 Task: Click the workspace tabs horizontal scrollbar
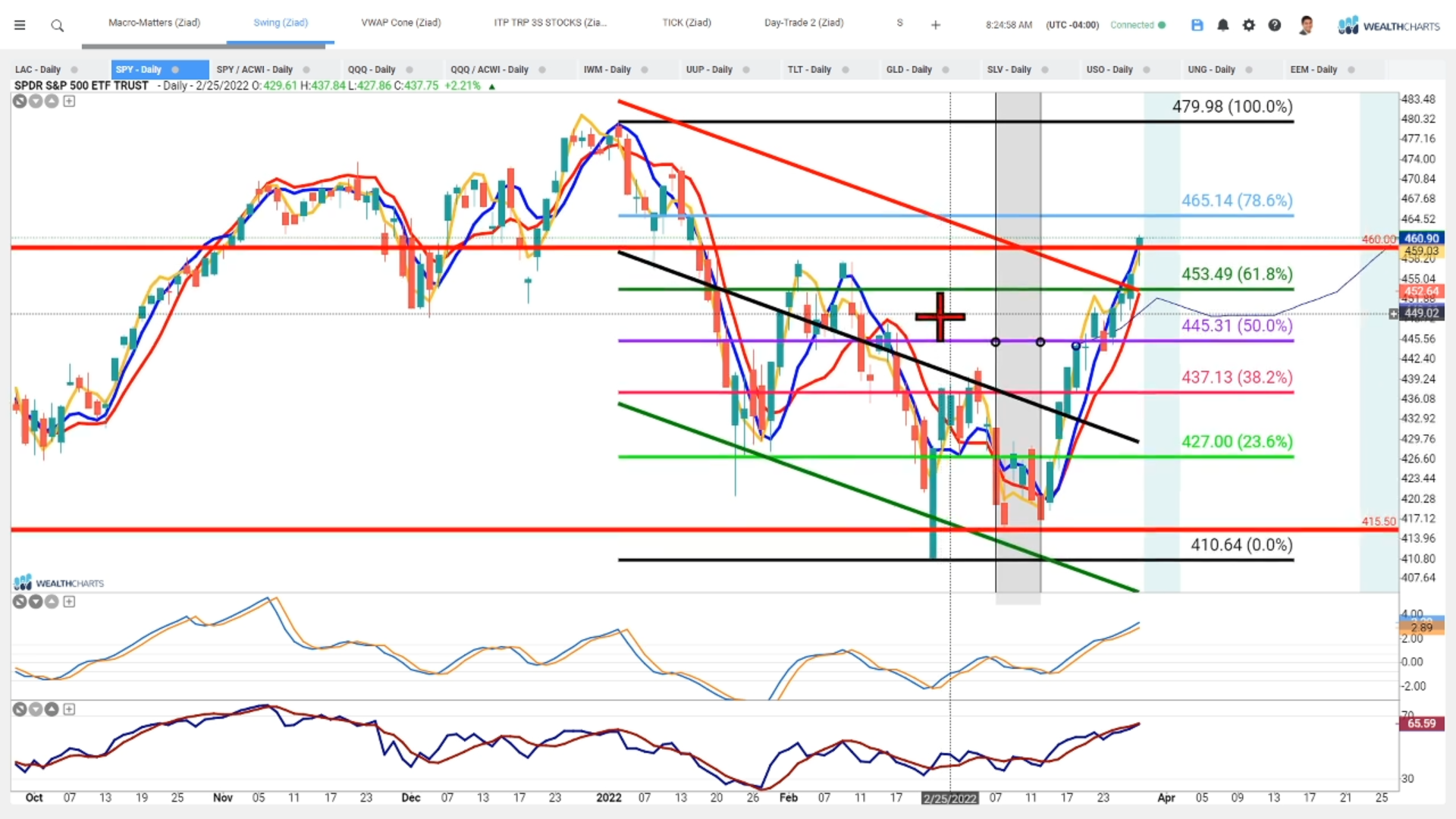tap(203, 46)
